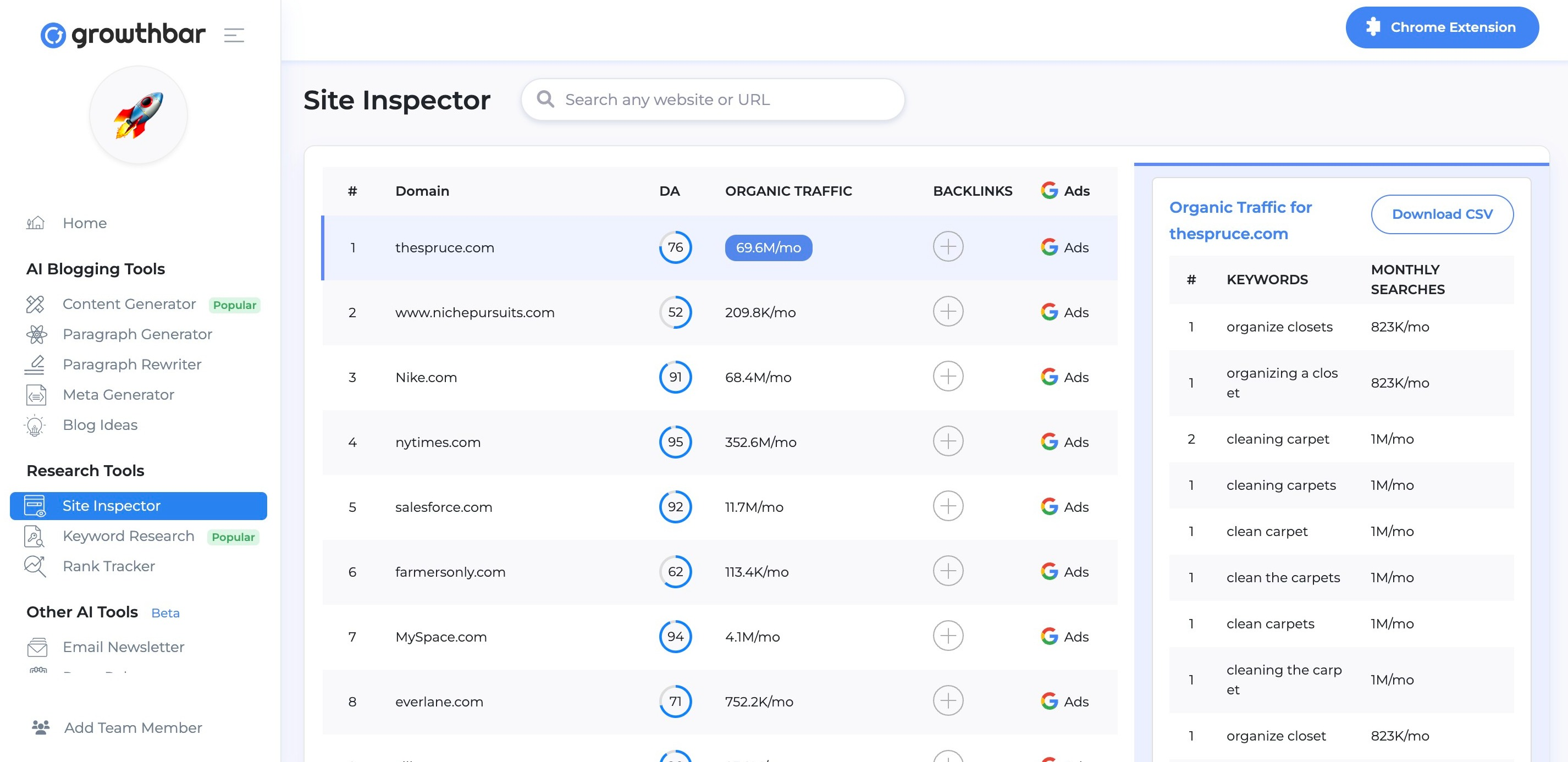Open the Home sidebar item
This screenshot has width=1568, height=762.
[x=85, y=223]
